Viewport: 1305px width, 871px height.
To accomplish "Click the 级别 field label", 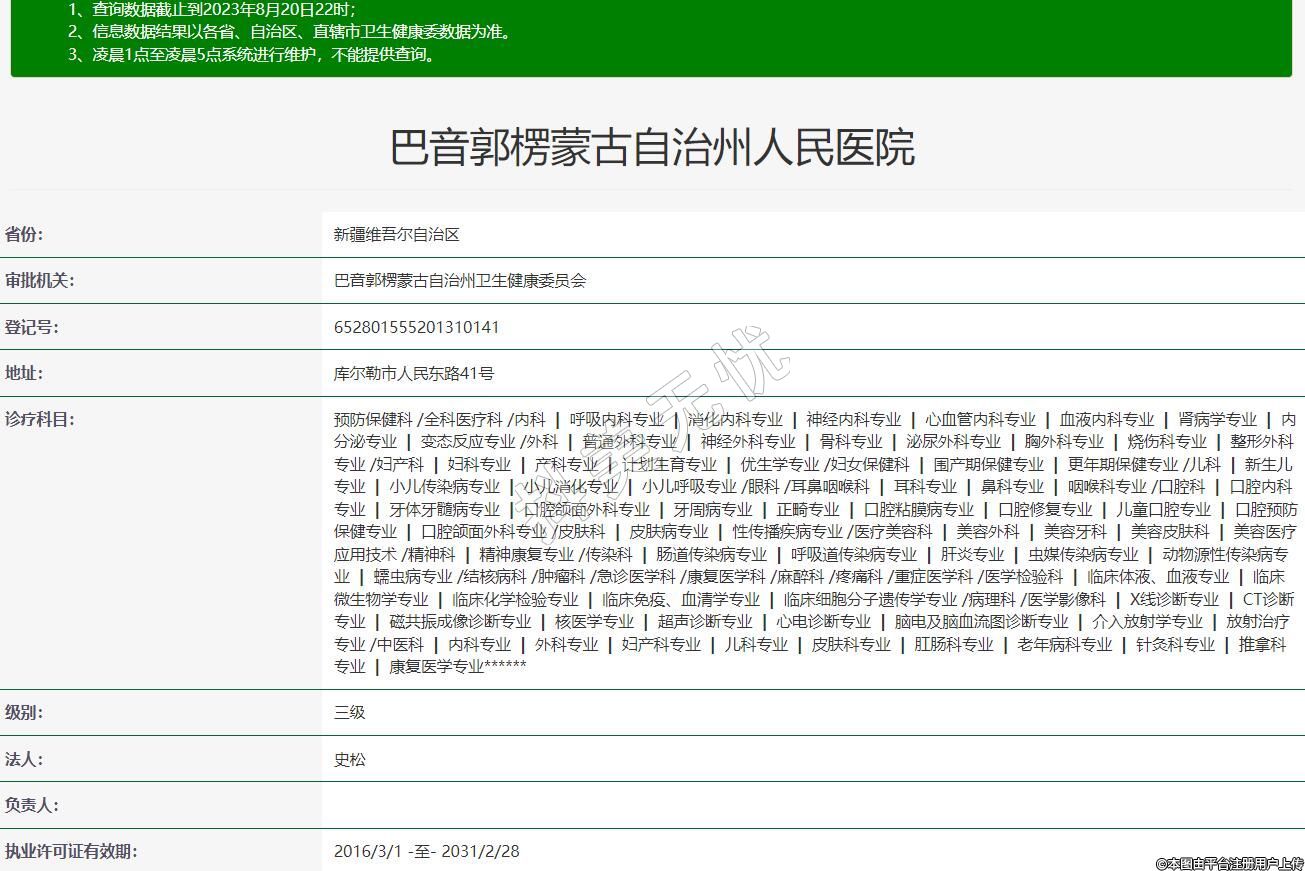I will click(x=24, y=712).
